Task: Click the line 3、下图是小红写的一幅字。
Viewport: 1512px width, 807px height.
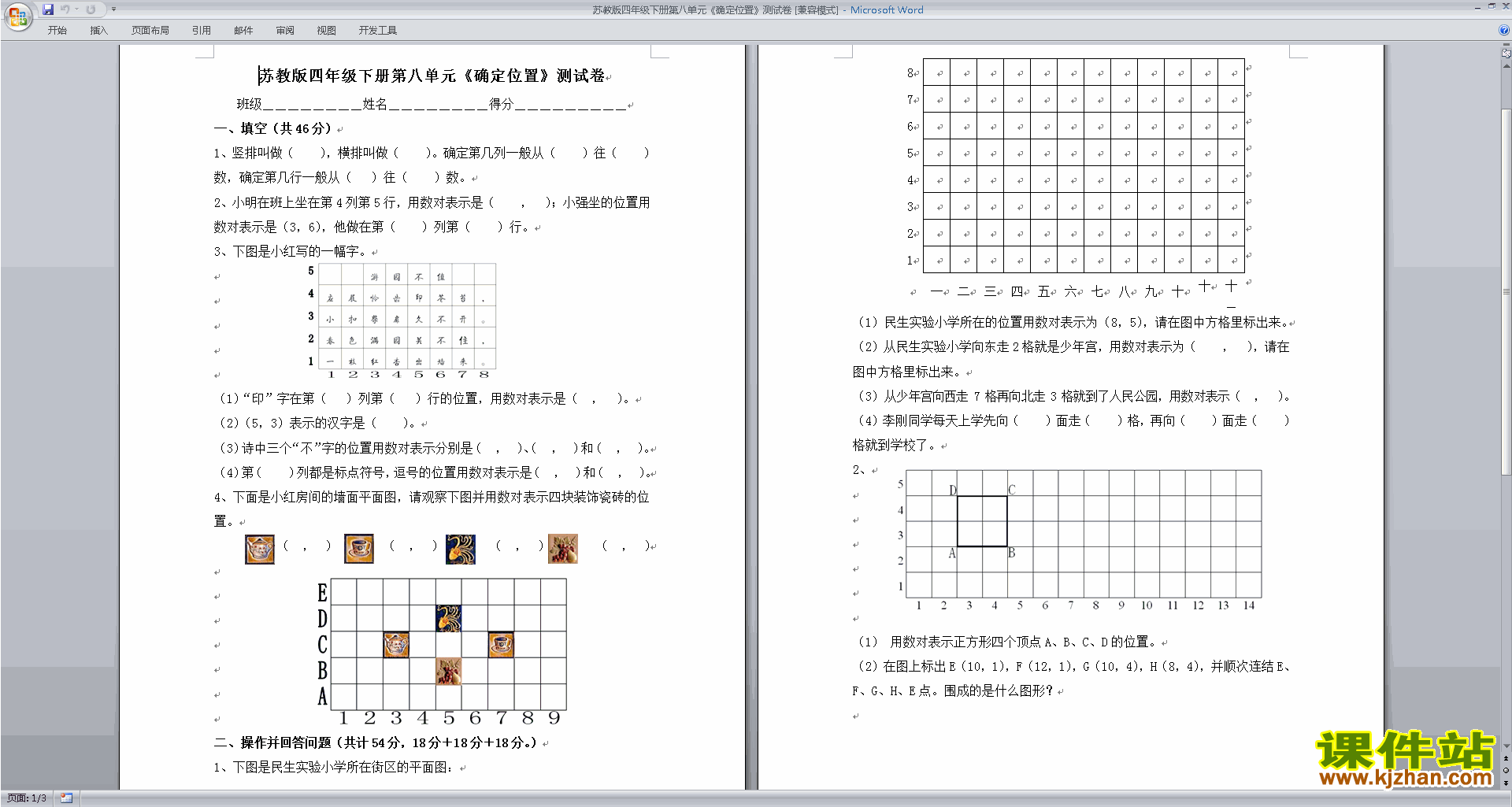Action: (x=291, y=251)
